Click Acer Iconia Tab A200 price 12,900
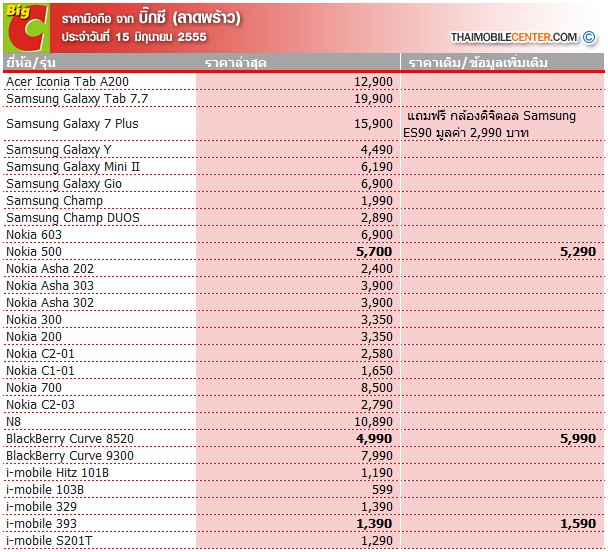Screen dimensions: 608x552 [x=373, y=82]
